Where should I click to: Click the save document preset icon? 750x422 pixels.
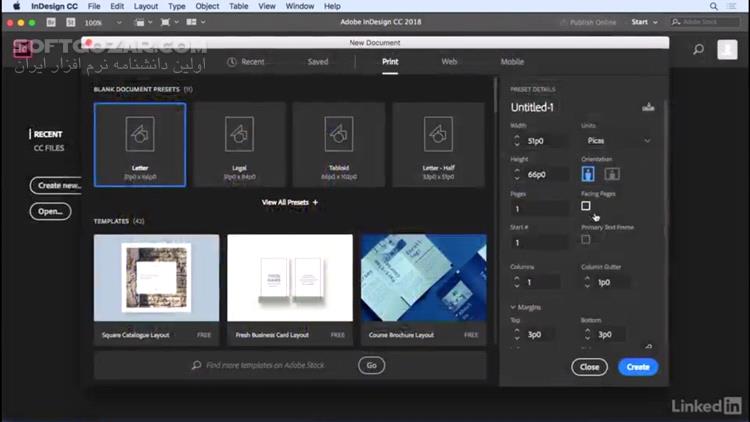point(648,107)
